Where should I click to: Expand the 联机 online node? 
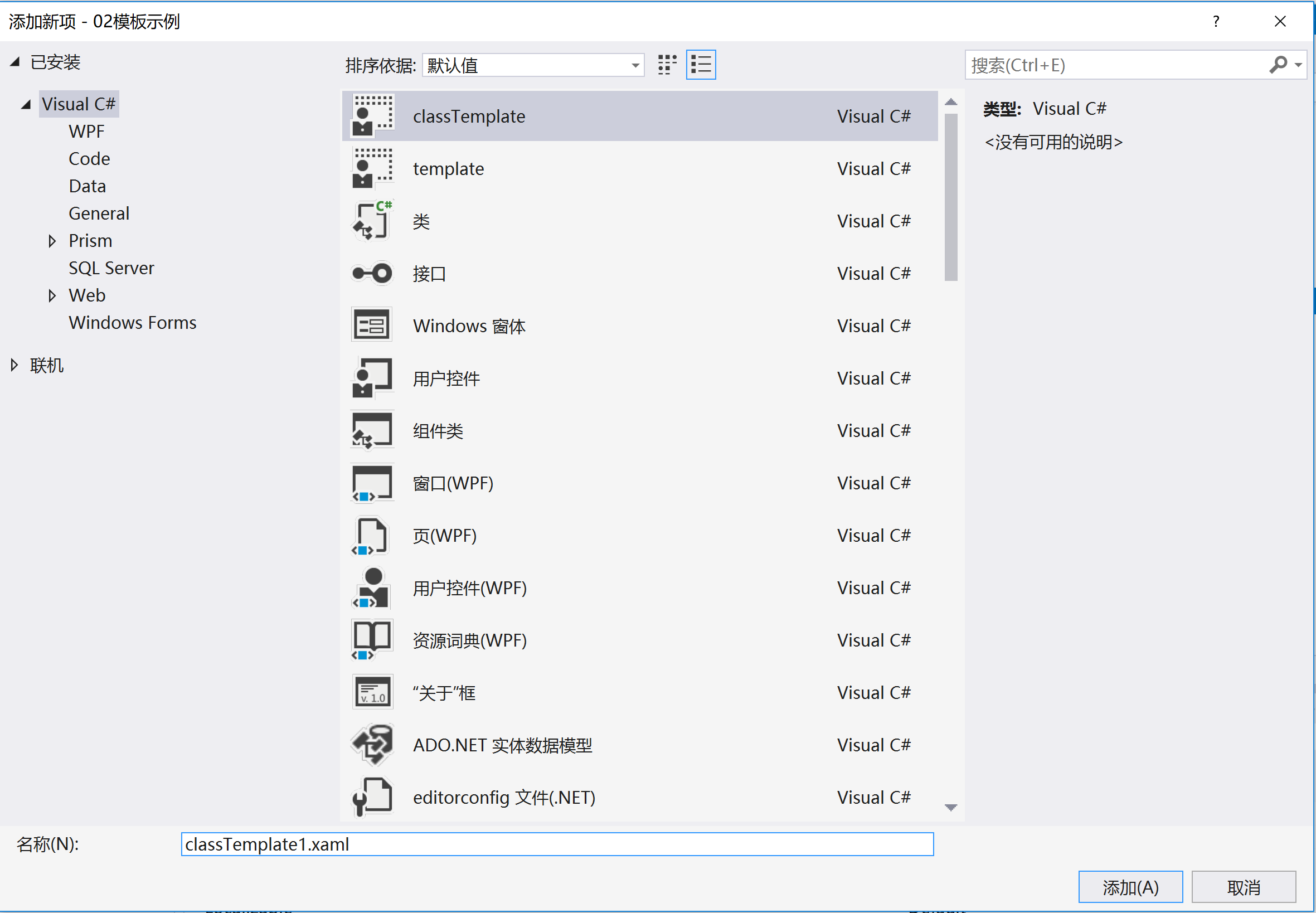pos(14,365)
